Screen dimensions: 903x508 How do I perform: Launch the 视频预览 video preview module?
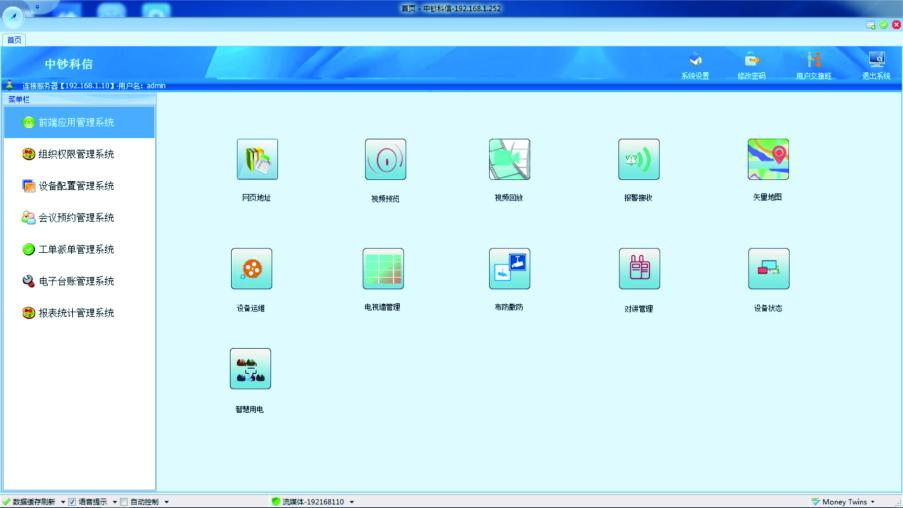pyautogui.click(x=385, y=160)
